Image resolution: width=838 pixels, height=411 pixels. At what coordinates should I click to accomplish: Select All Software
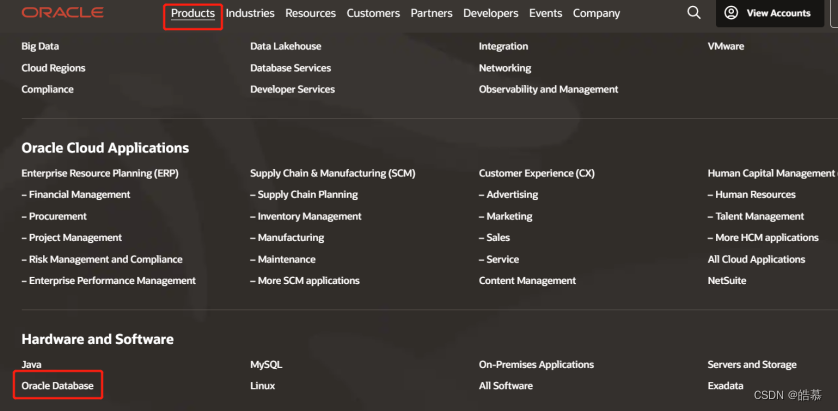coord(506,386)
